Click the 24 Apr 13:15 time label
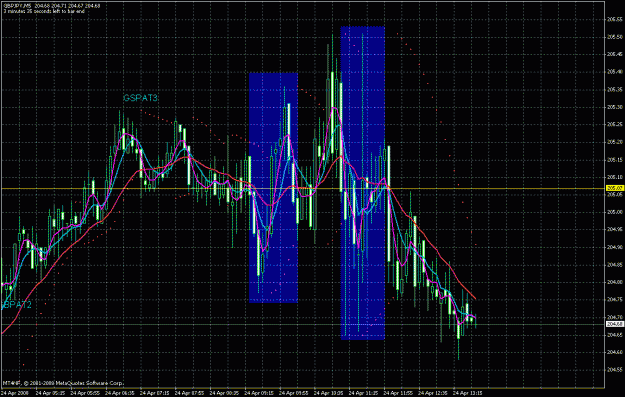Screen dimensions: 625x397 (468, 393)
